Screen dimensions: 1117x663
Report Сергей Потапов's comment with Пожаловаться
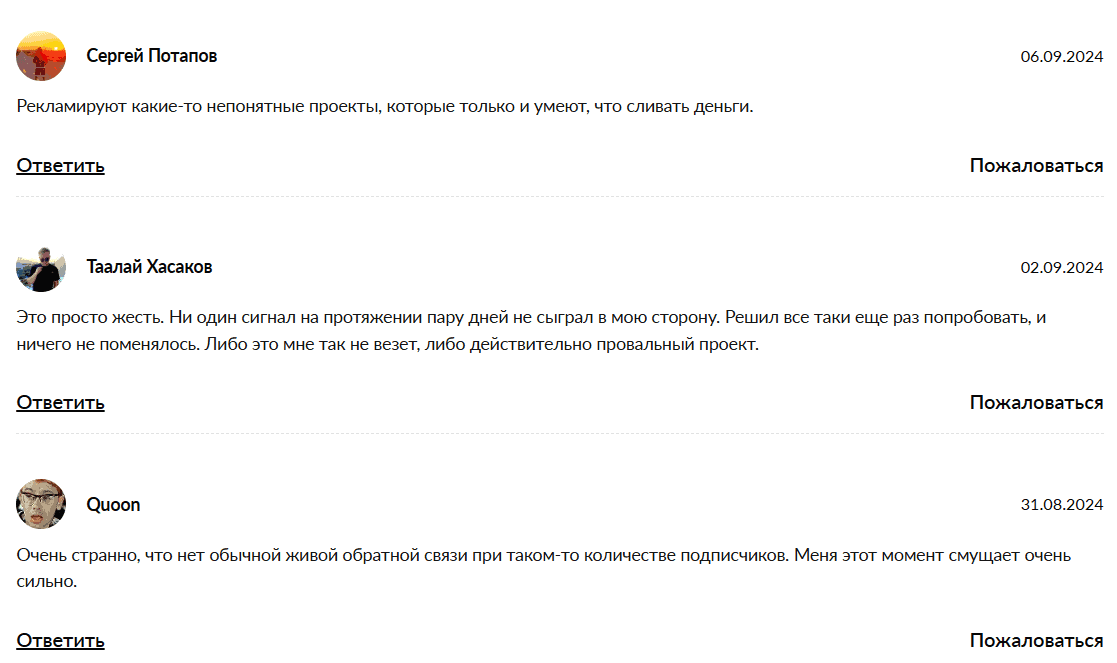(x=1036, y=166)
